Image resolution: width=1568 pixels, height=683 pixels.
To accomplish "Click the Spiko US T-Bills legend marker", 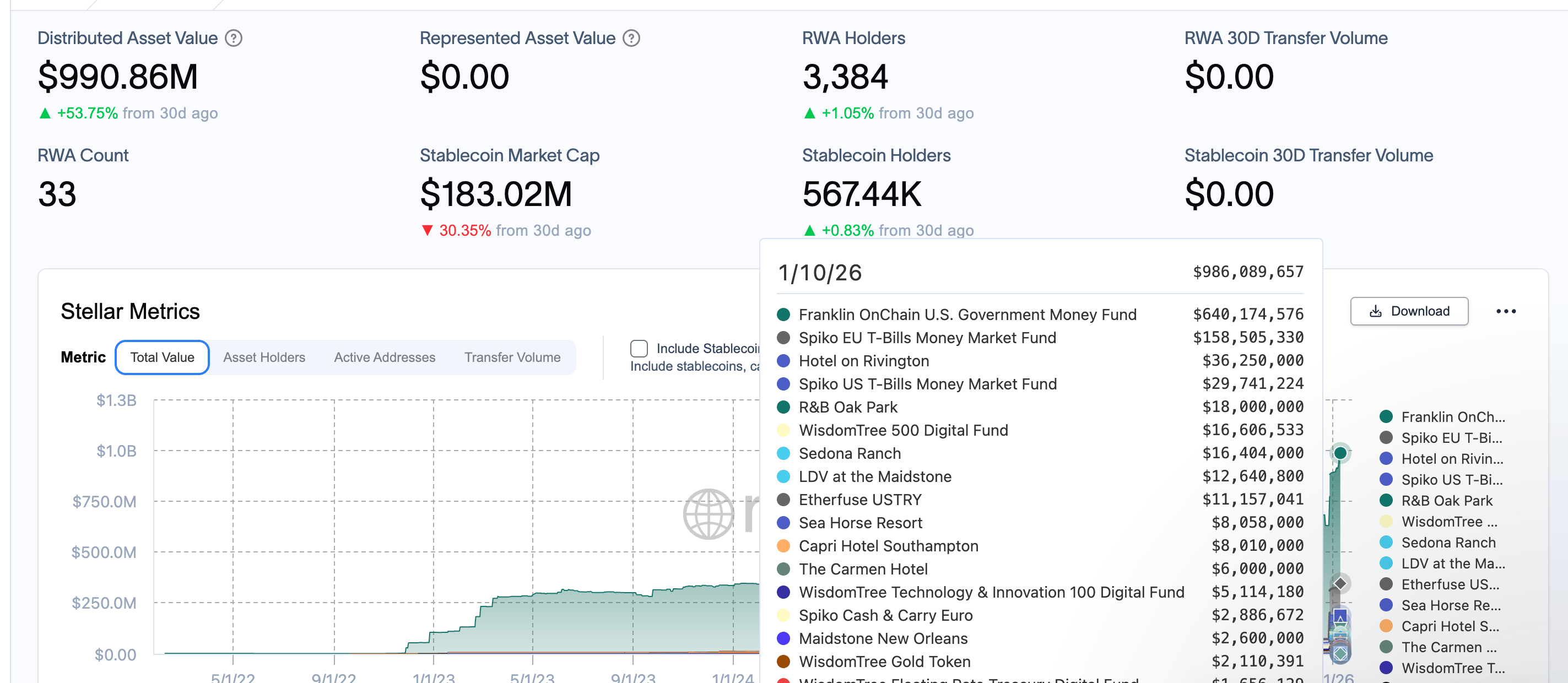I will tap(1387, 480).
